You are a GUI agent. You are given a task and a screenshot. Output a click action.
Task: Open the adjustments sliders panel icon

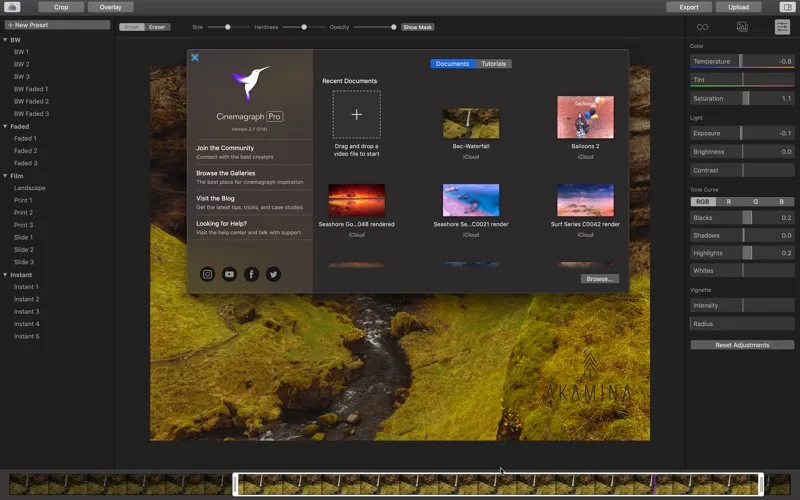(x=782, y=27)
